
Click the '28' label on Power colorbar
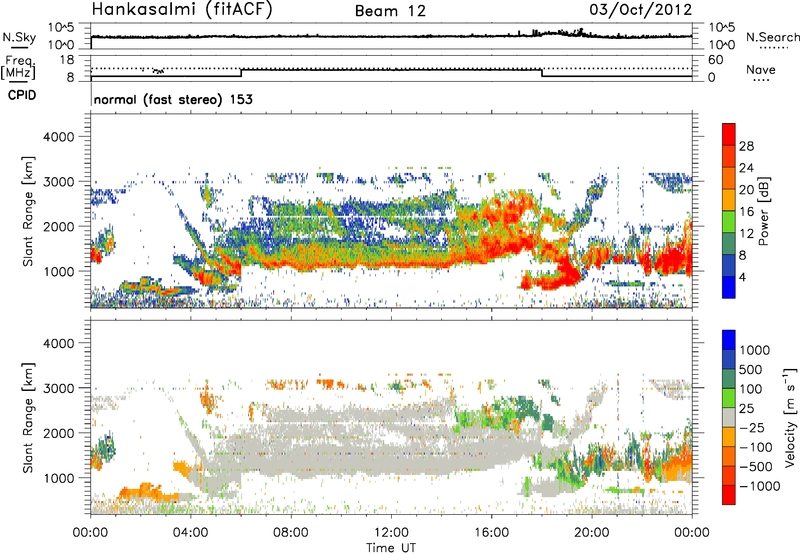pos(746,146)
